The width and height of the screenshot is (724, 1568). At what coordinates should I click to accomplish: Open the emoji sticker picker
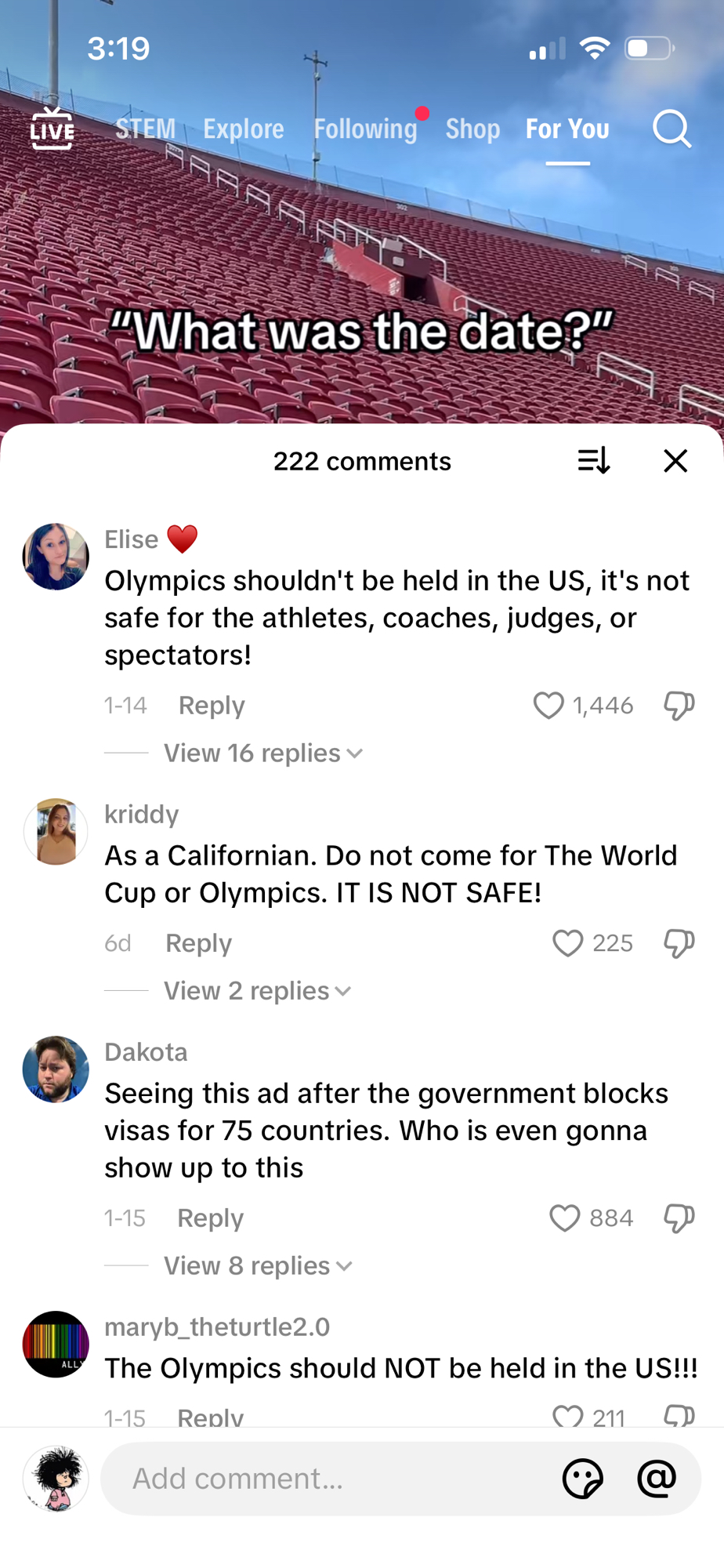pos(582,1479)
